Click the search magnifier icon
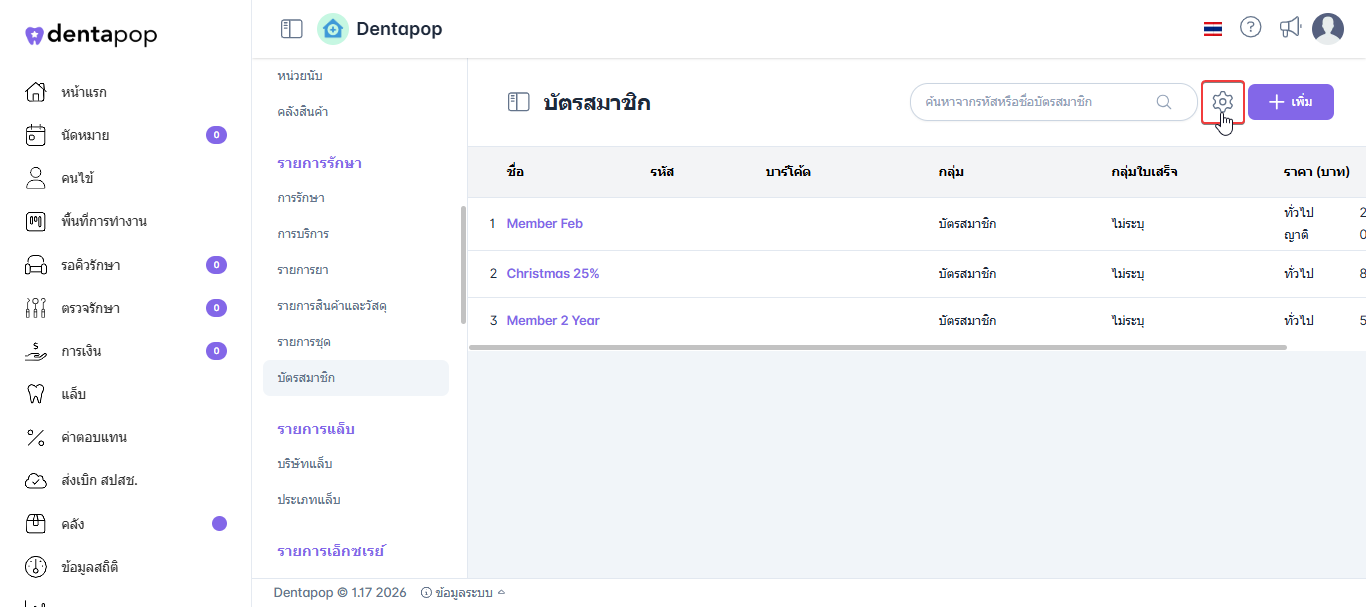 1164,102
